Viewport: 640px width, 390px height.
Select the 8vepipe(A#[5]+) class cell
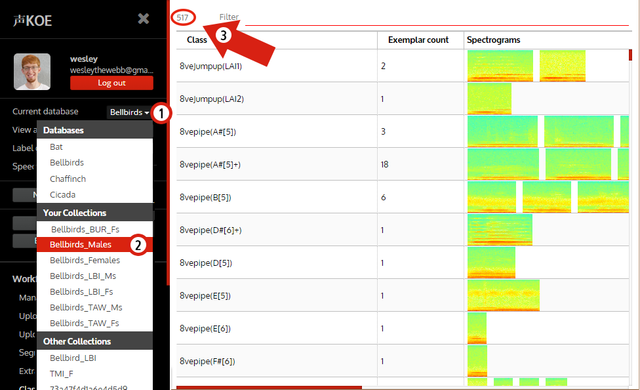pos(277,164)
